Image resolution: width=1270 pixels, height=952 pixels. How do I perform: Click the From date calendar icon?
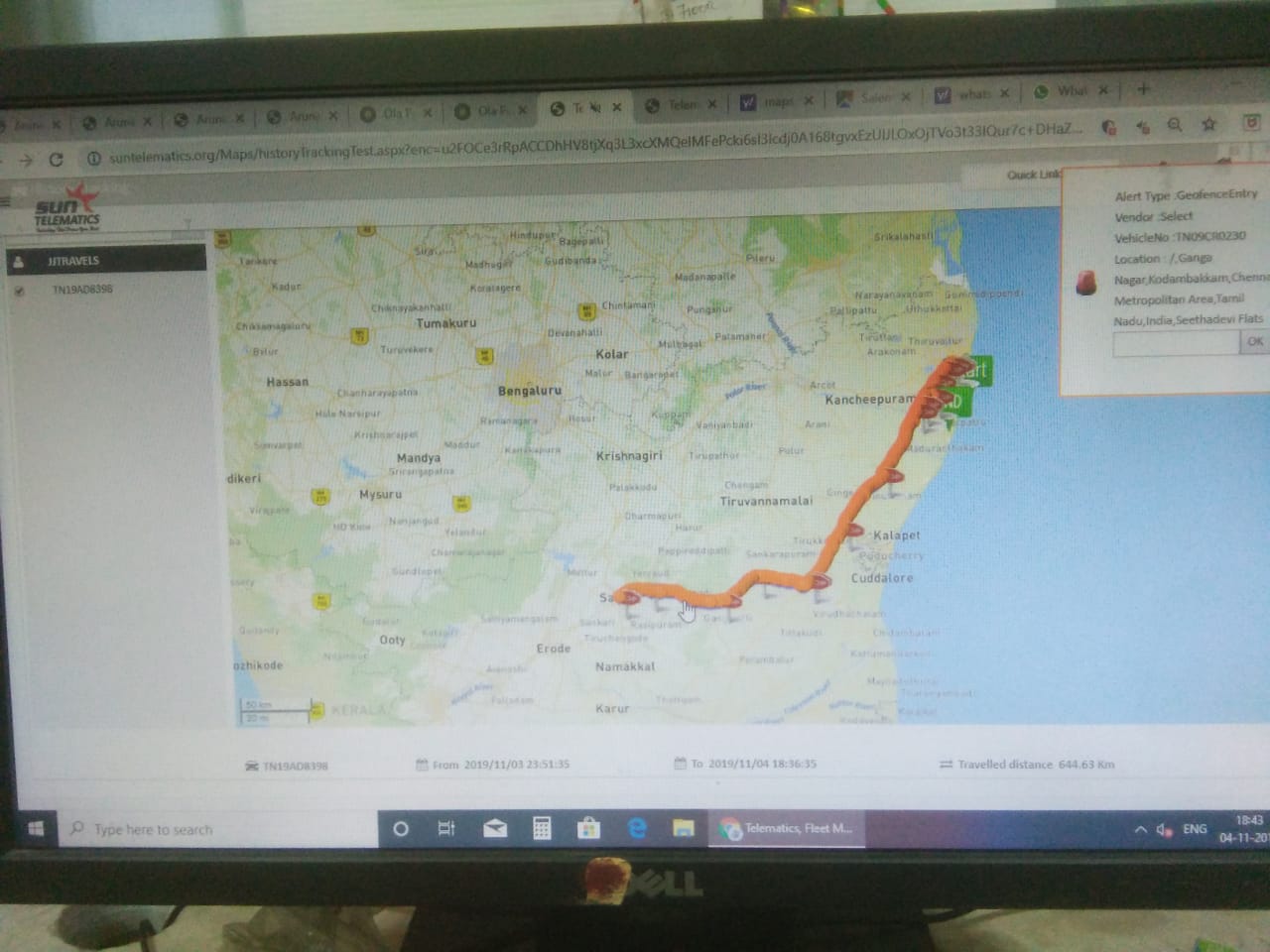coord(423,765)
